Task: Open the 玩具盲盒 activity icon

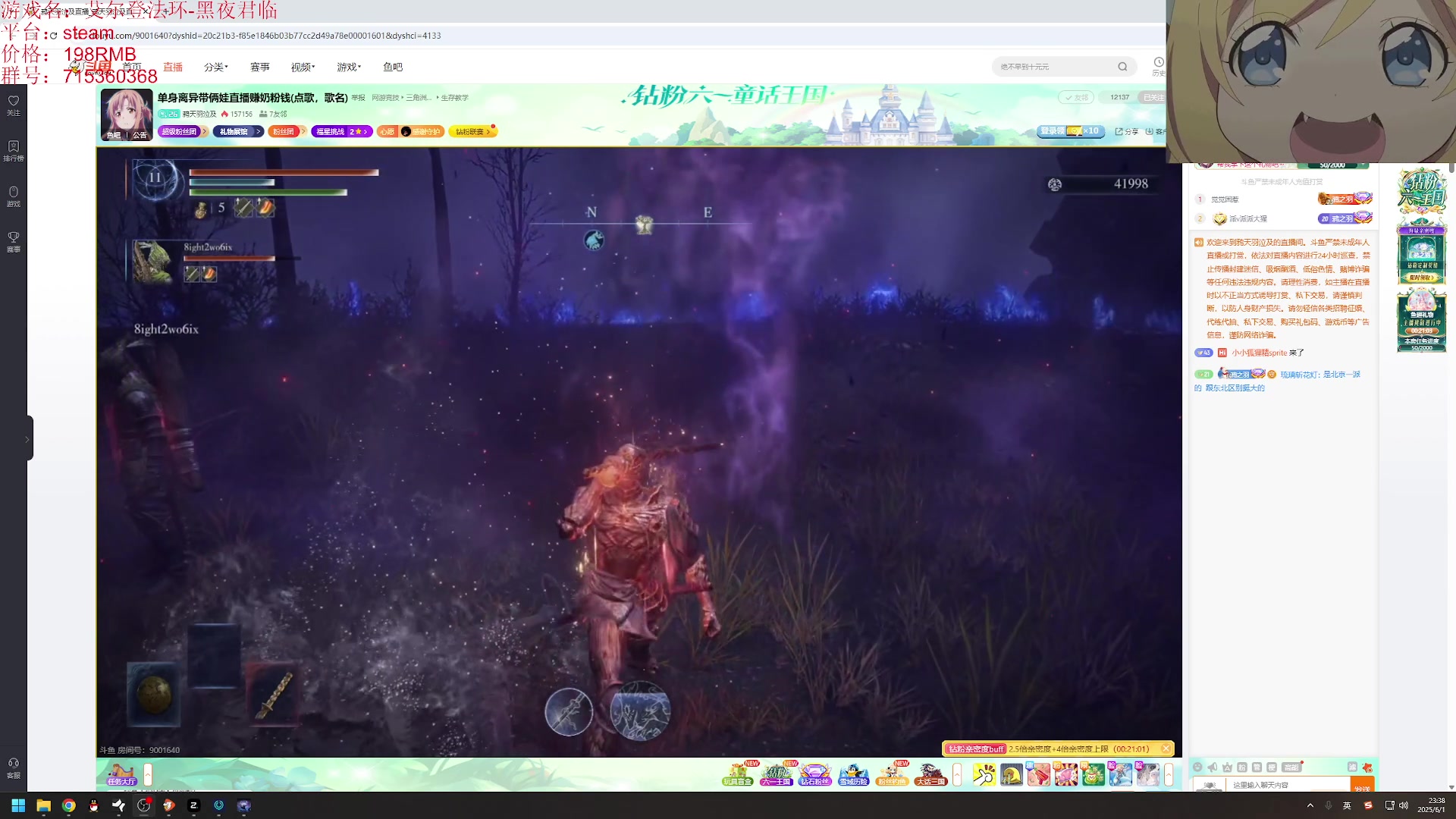Action: (x=737, y=774)
